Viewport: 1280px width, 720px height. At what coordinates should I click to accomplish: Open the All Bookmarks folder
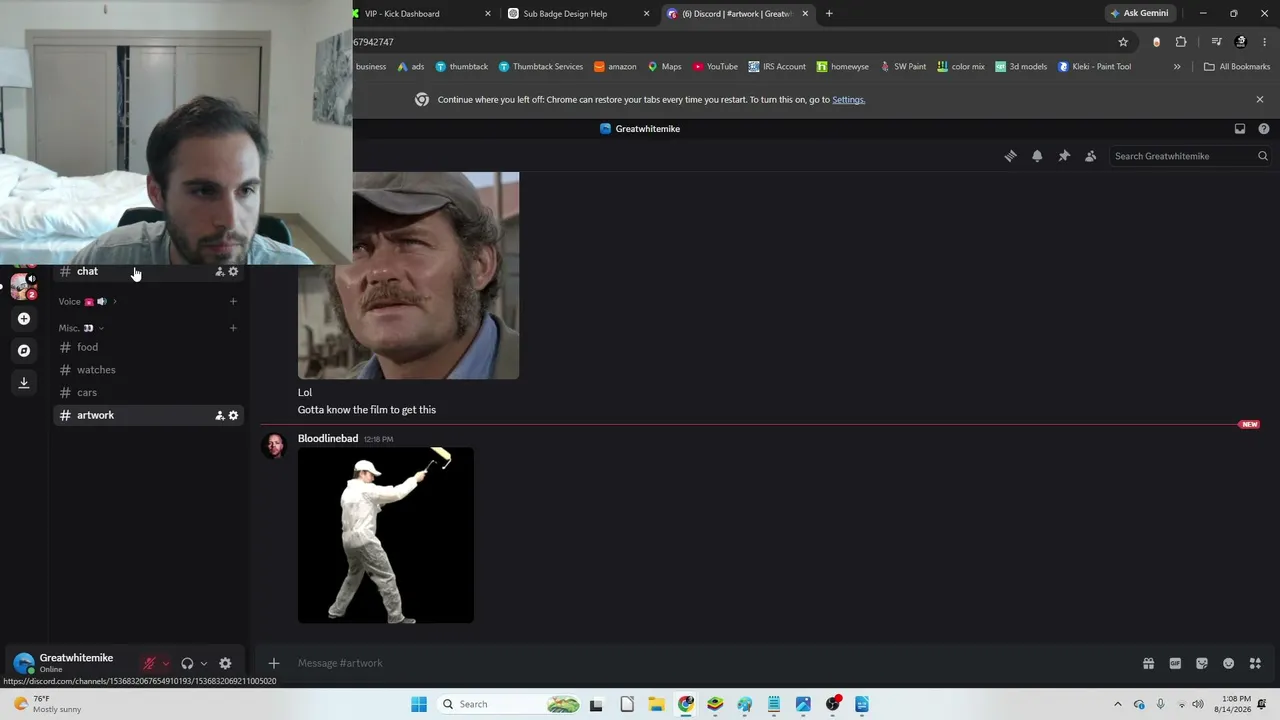(x=1237, y=67)
